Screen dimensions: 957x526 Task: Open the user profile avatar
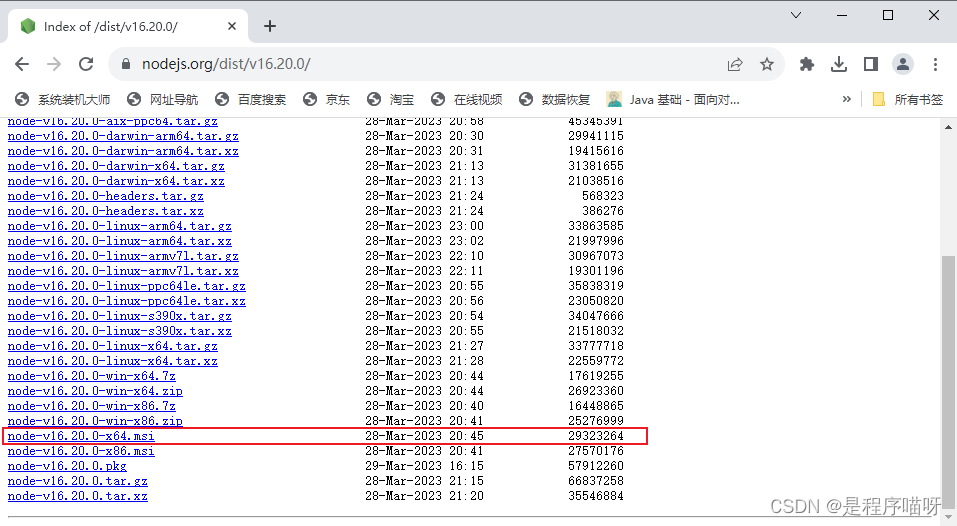(903, 64)
